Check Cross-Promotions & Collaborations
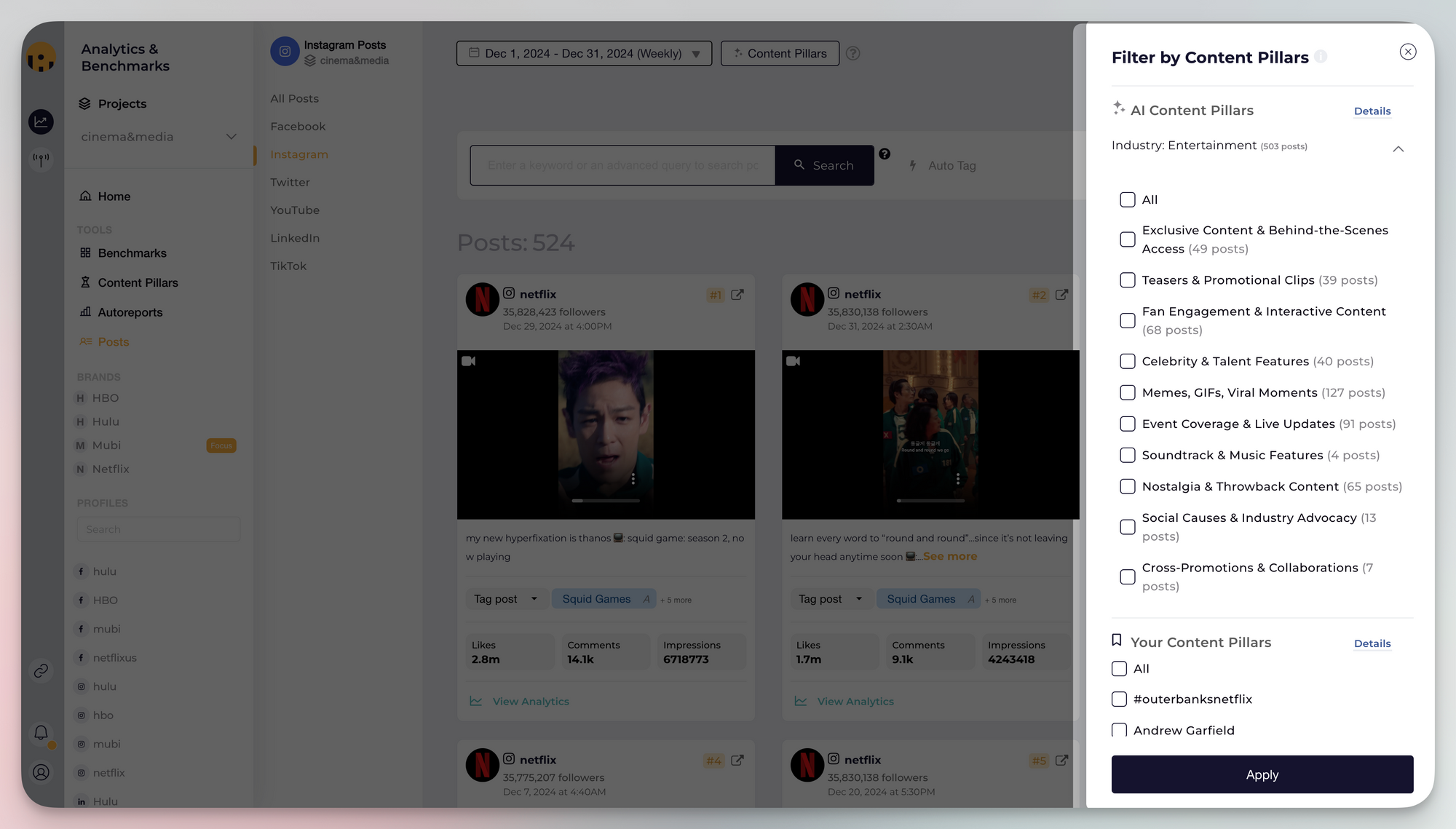 [x=1127, y=577]
